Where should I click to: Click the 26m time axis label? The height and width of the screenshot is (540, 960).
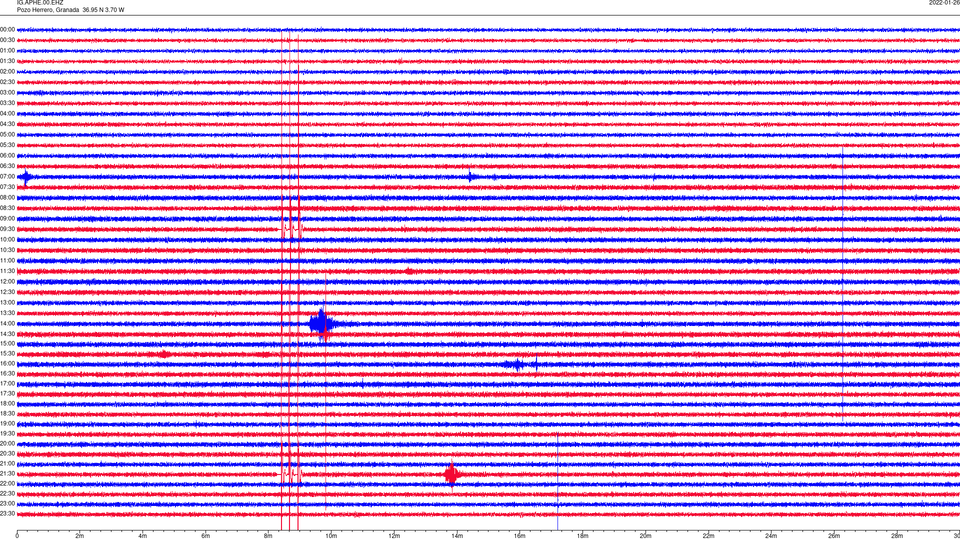click(834, 536)
